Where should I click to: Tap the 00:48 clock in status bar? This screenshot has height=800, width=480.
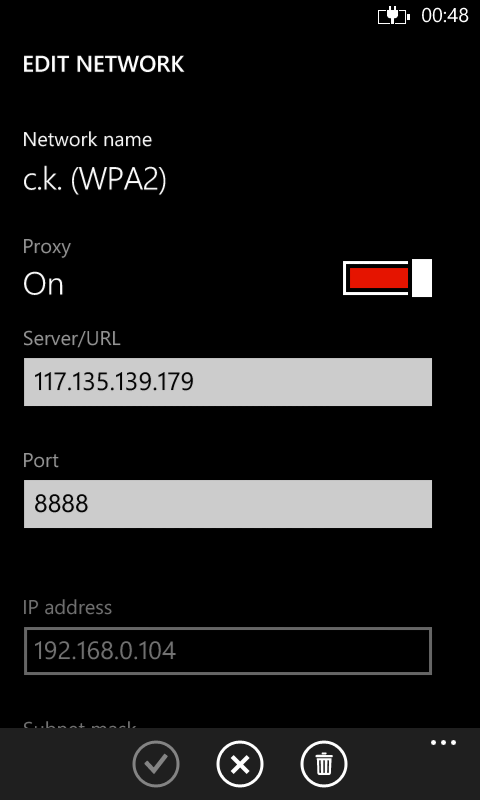(445, 16)
